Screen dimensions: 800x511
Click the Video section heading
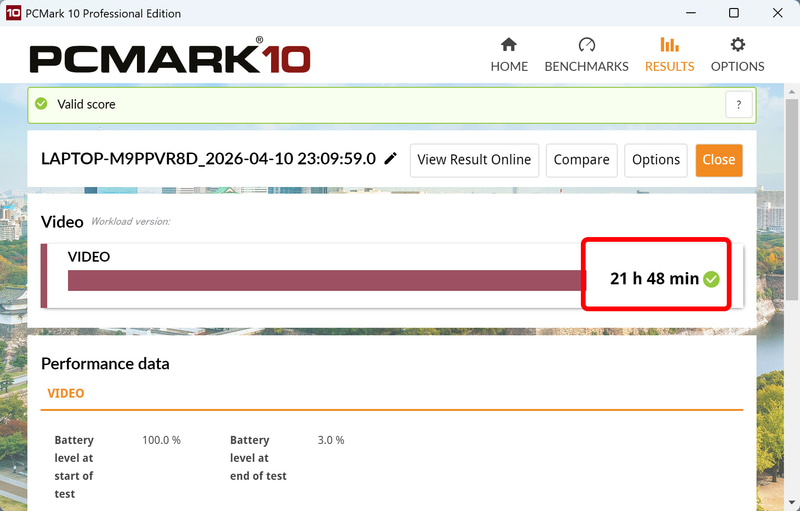pyautogui.click(x=62, y=222)
